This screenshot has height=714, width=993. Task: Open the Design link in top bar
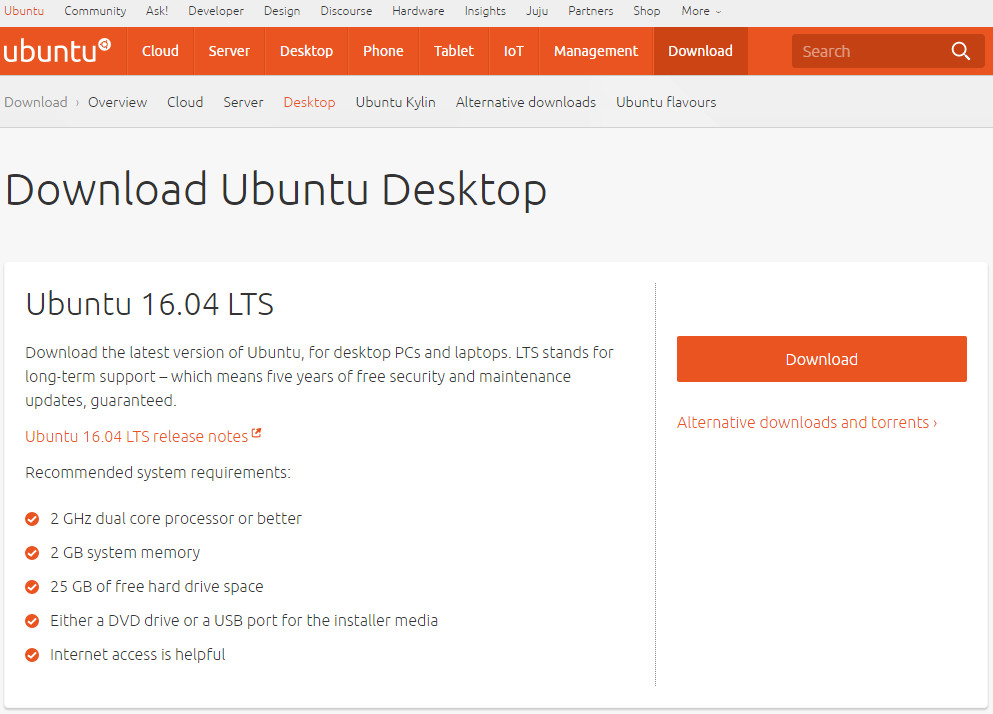tap(282, 11)
